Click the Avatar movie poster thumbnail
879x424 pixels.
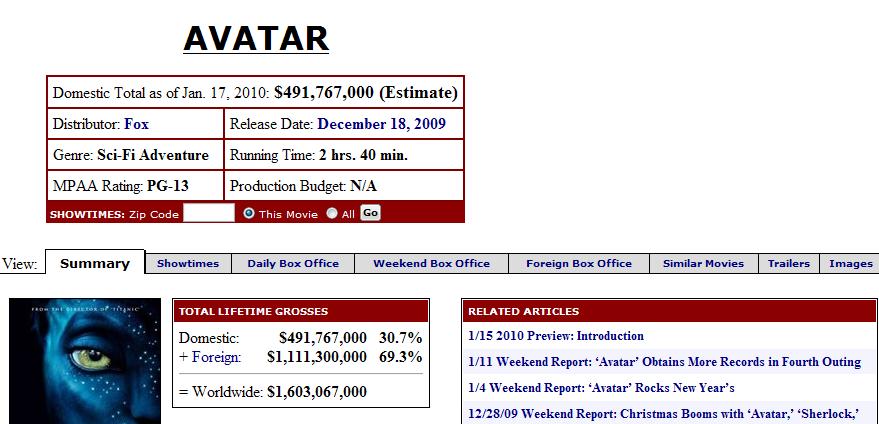pyautogui.click(x=85, y=361)
